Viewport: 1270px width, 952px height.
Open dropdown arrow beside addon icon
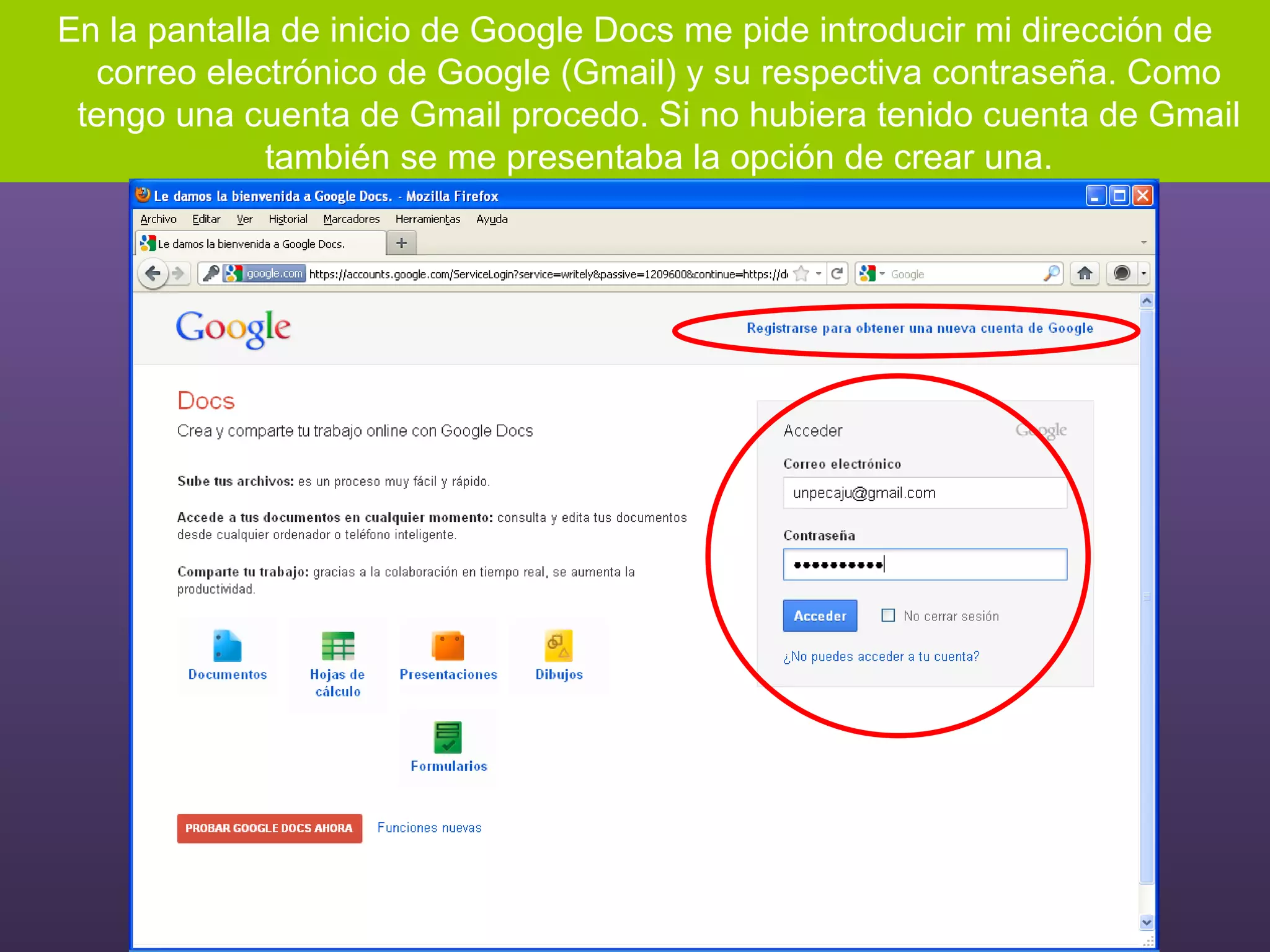click(1144, 273)
